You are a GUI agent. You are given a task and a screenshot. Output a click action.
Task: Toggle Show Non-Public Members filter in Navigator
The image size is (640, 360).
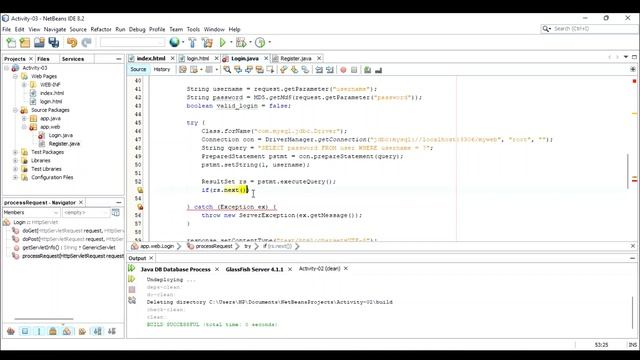click(x=53, y=331)
